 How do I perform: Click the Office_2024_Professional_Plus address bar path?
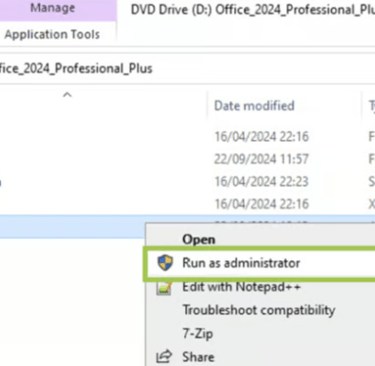click(x=76, y=69)
